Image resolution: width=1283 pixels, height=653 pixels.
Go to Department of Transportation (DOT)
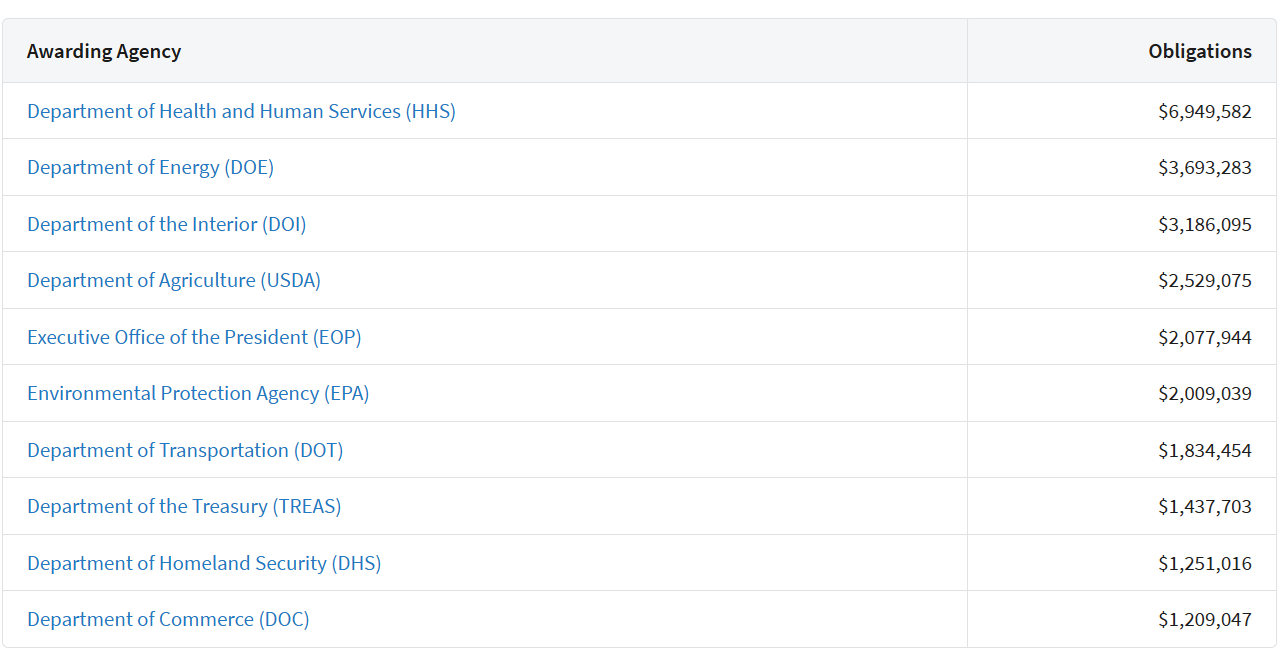[x=185, y=450]
